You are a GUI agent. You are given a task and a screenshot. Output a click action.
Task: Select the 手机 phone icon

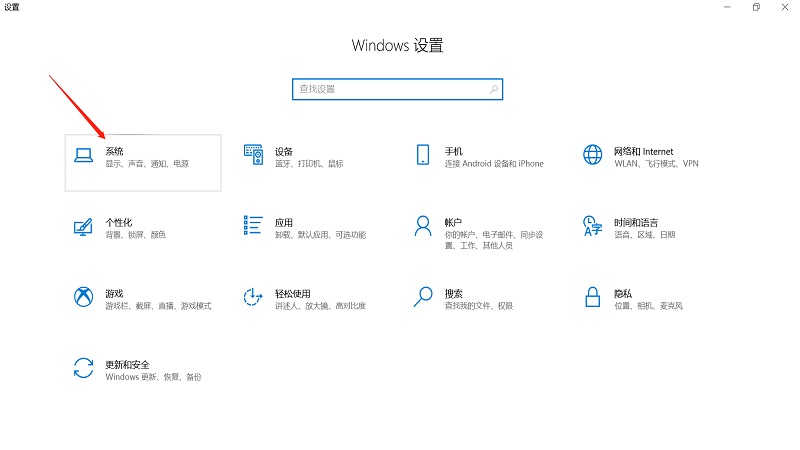[x=423, y=155]
